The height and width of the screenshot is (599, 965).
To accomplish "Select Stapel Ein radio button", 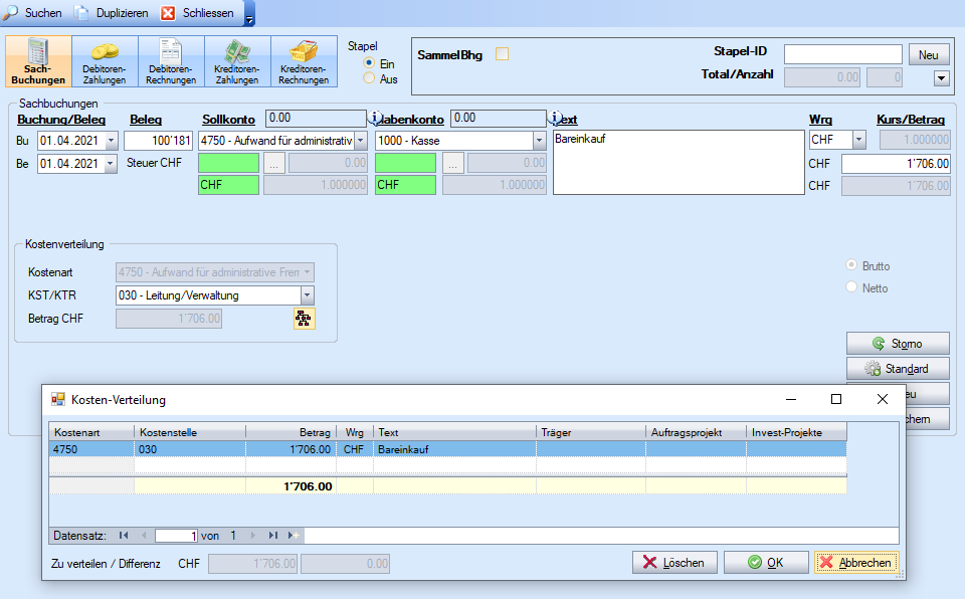I will point(370,63).
